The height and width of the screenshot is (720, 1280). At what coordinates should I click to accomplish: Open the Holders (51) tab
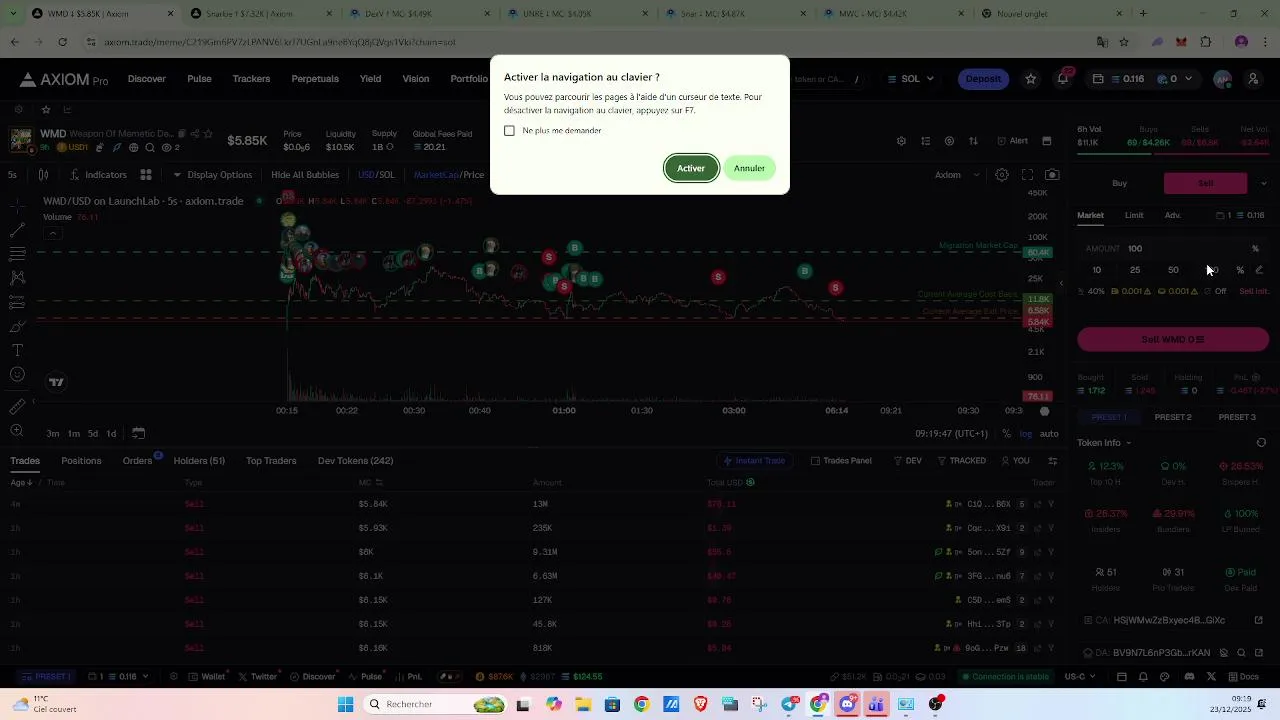coord(199,461)
